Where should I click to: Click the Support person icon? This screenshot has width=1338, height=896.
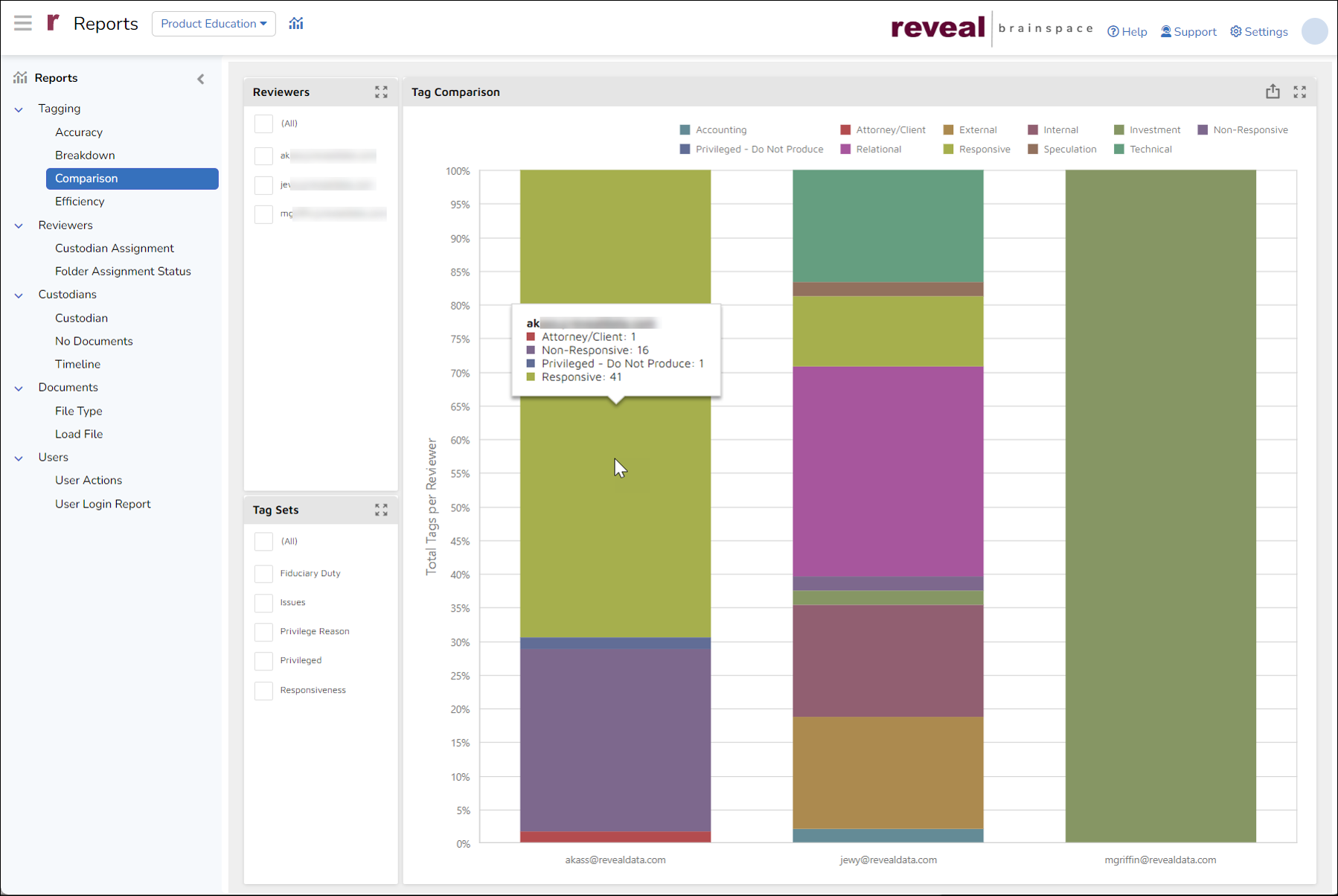pos(1166,31)
